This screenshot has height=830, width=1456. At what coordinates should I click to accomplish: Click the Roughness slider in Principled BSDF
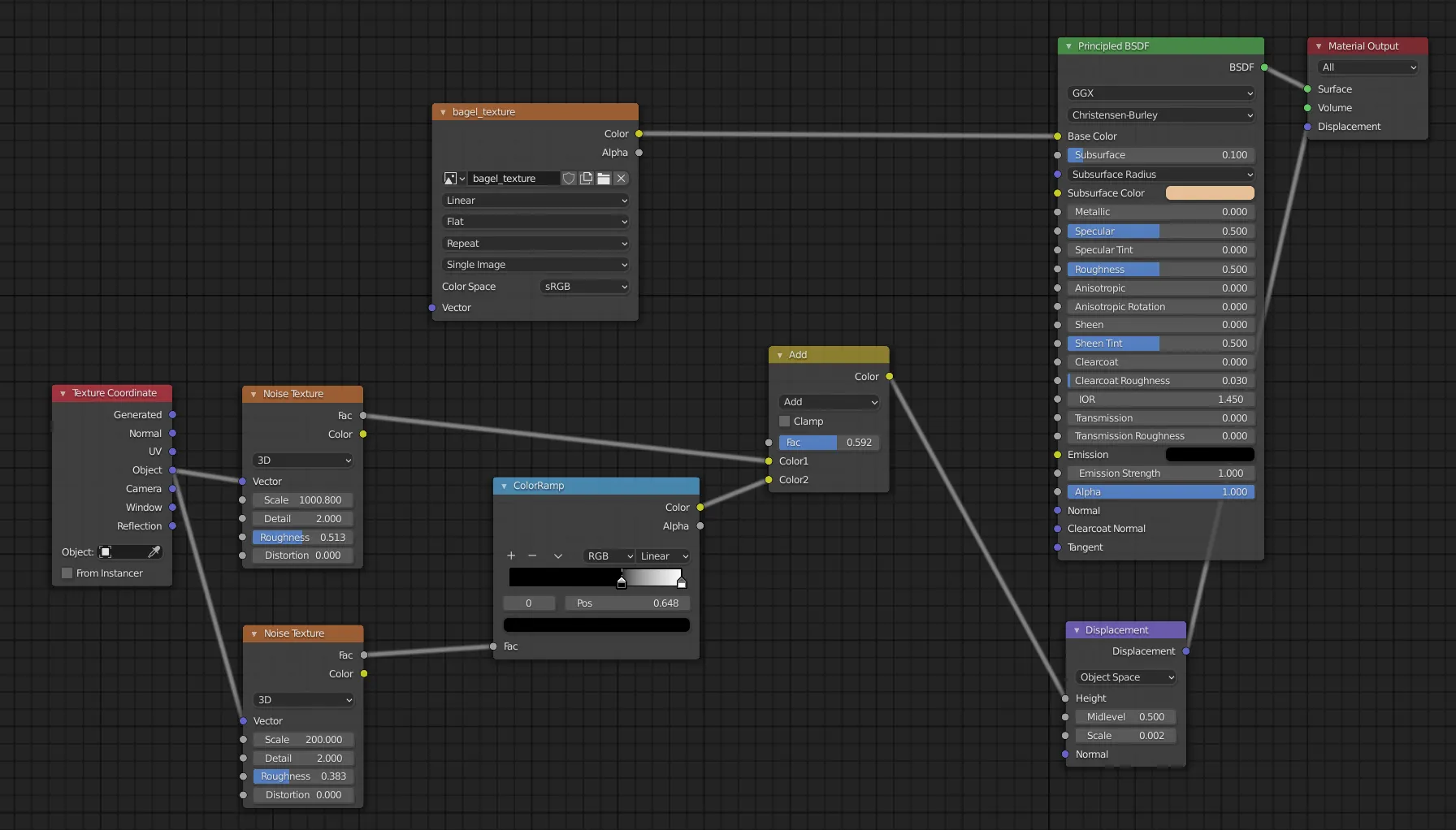tap(1160, 270)
